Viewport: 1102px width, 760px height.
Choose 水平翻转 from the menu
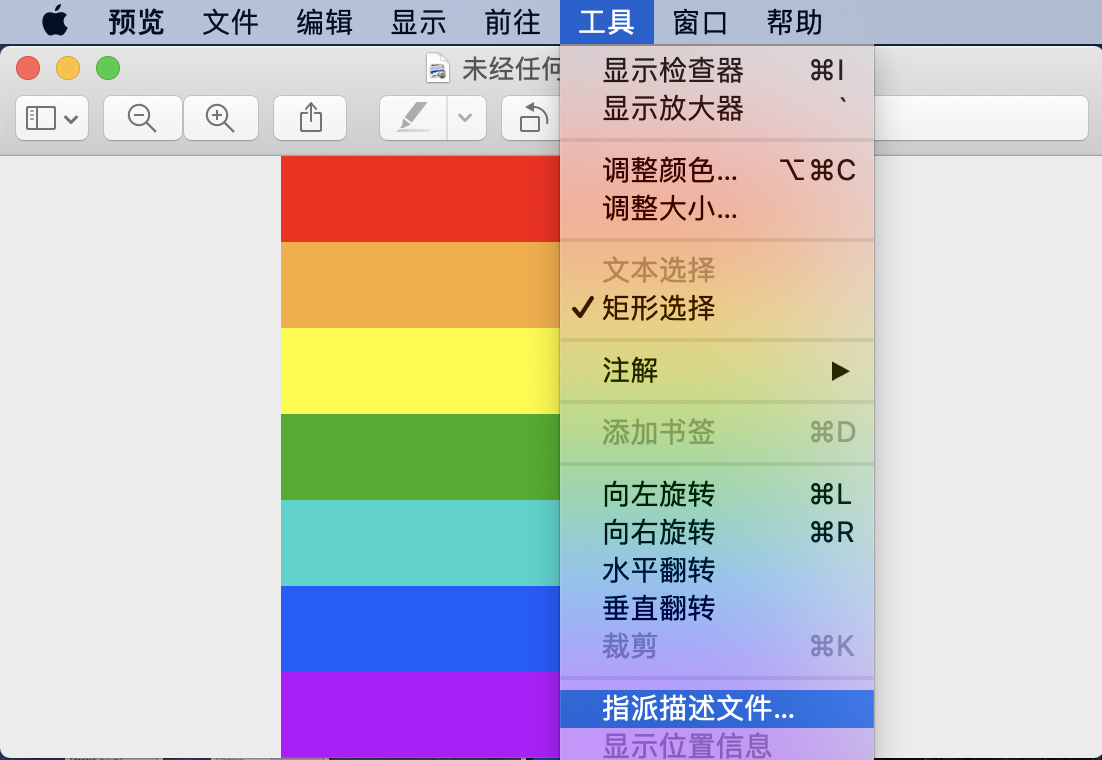coord(659,571)
